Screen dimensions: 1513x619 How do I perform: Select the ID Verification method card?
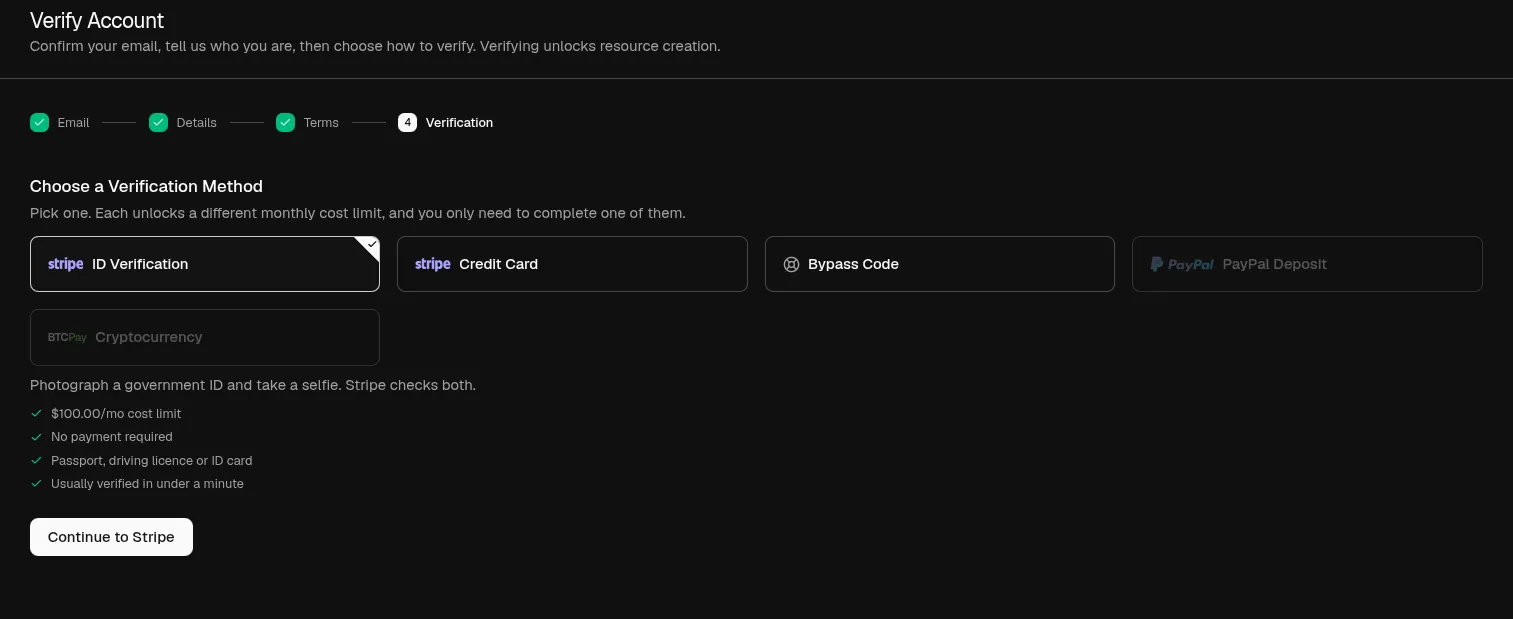point(205,264)
